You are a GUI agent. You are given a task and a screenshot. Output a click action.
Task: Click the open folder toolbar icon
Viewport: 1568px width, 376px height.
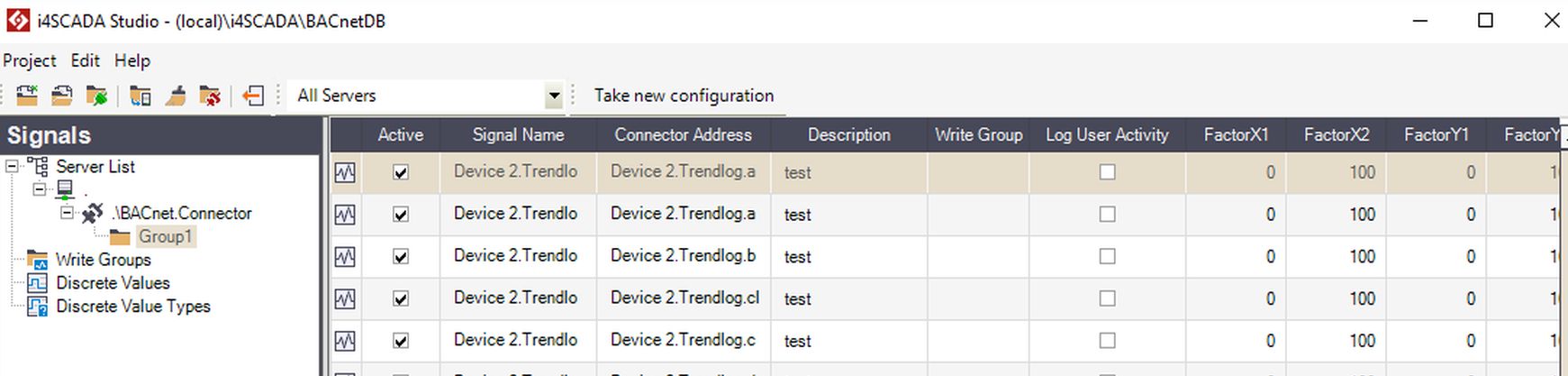click(x=62, y=96)
